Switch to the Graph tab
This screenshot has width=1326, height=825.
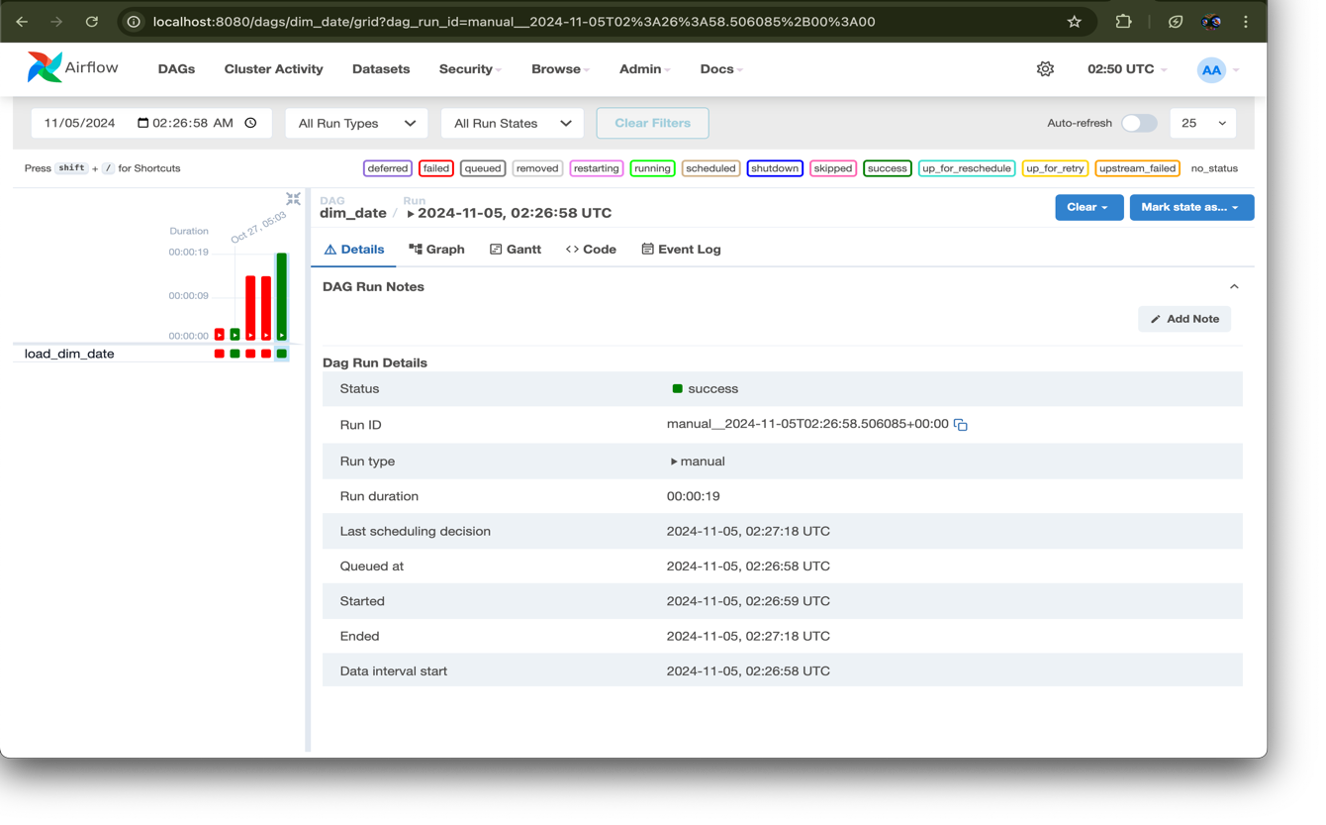click(437, 249)
